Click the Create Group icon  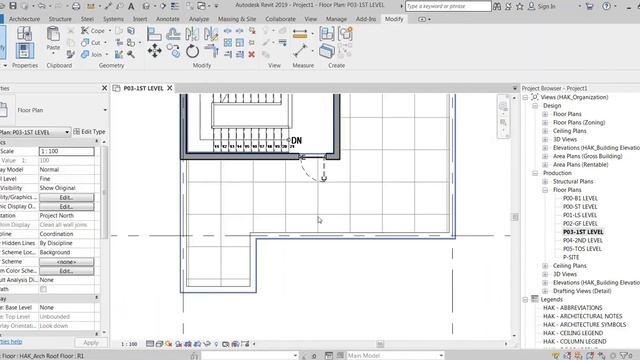point(345,33)
